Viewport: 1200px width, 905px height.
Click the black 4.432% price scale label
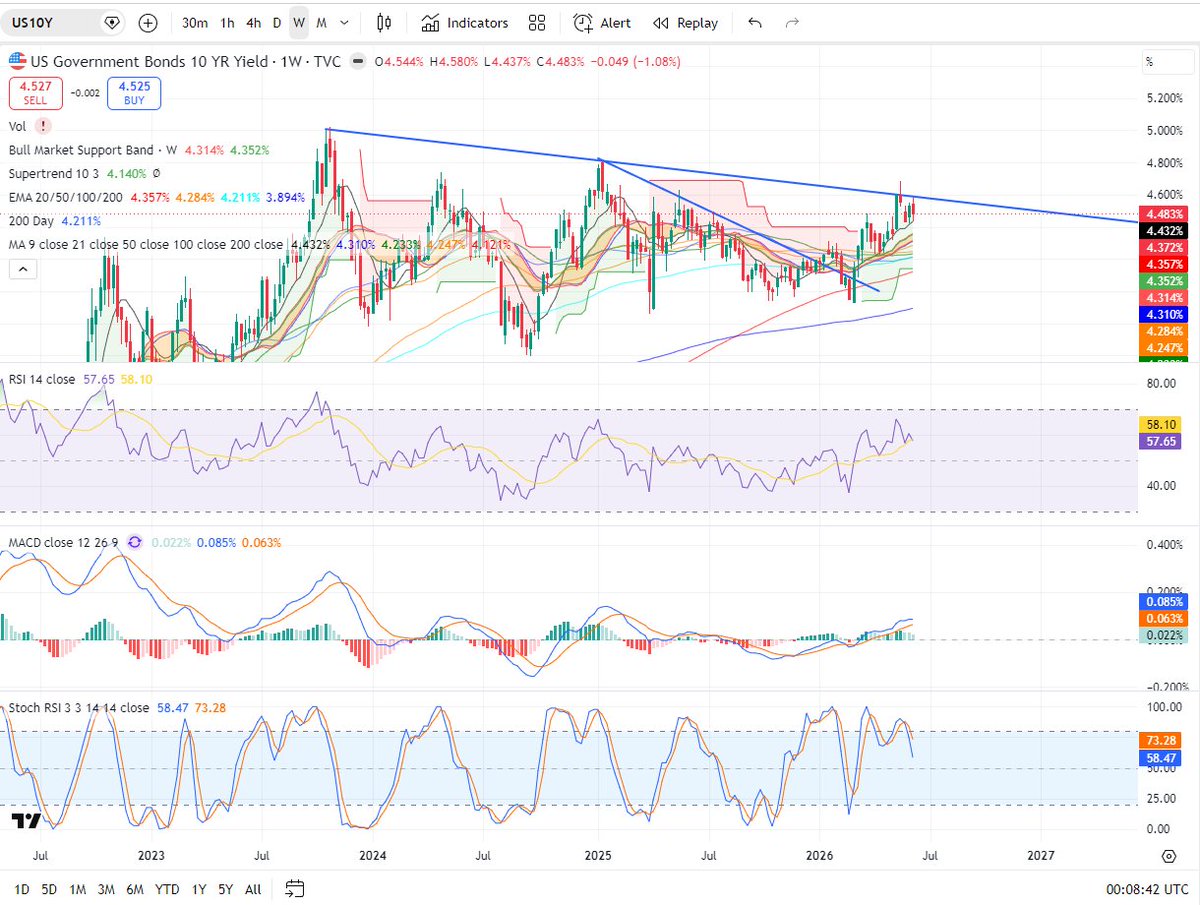coord(1163,231)
